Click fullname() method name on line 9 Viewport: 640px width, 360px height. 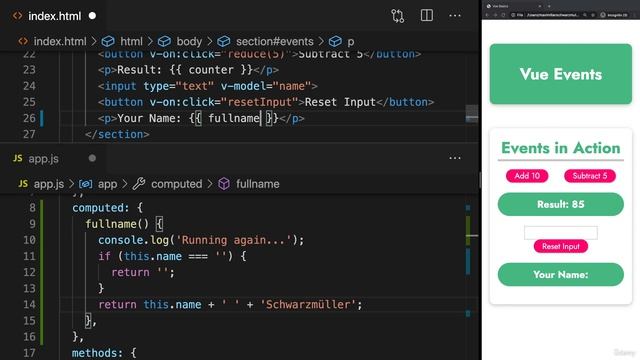(117, 224)
